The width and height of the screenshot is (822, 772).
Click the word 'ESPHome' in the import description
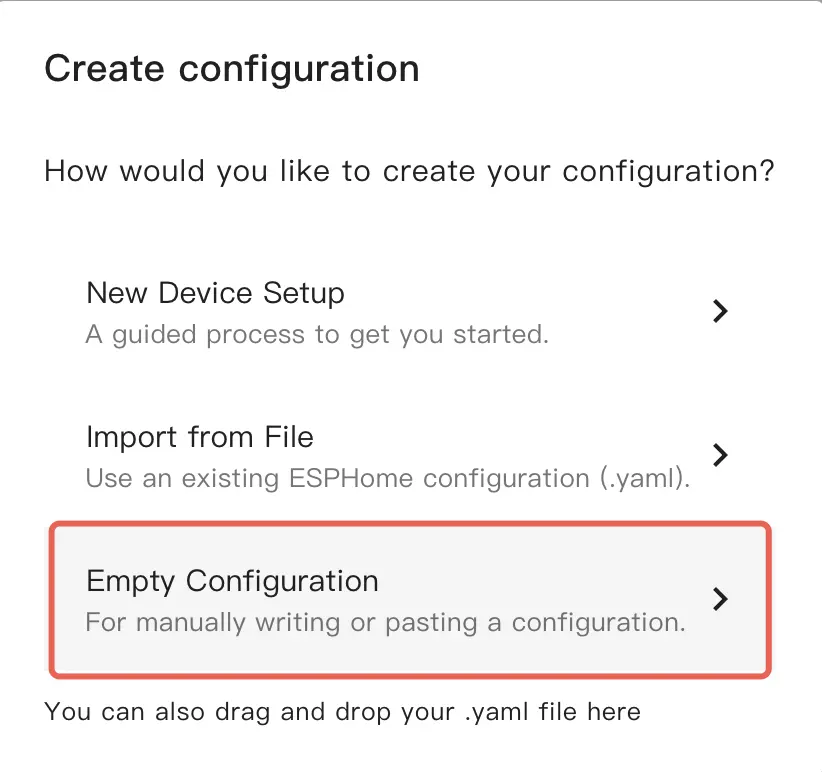click(369, 478)
